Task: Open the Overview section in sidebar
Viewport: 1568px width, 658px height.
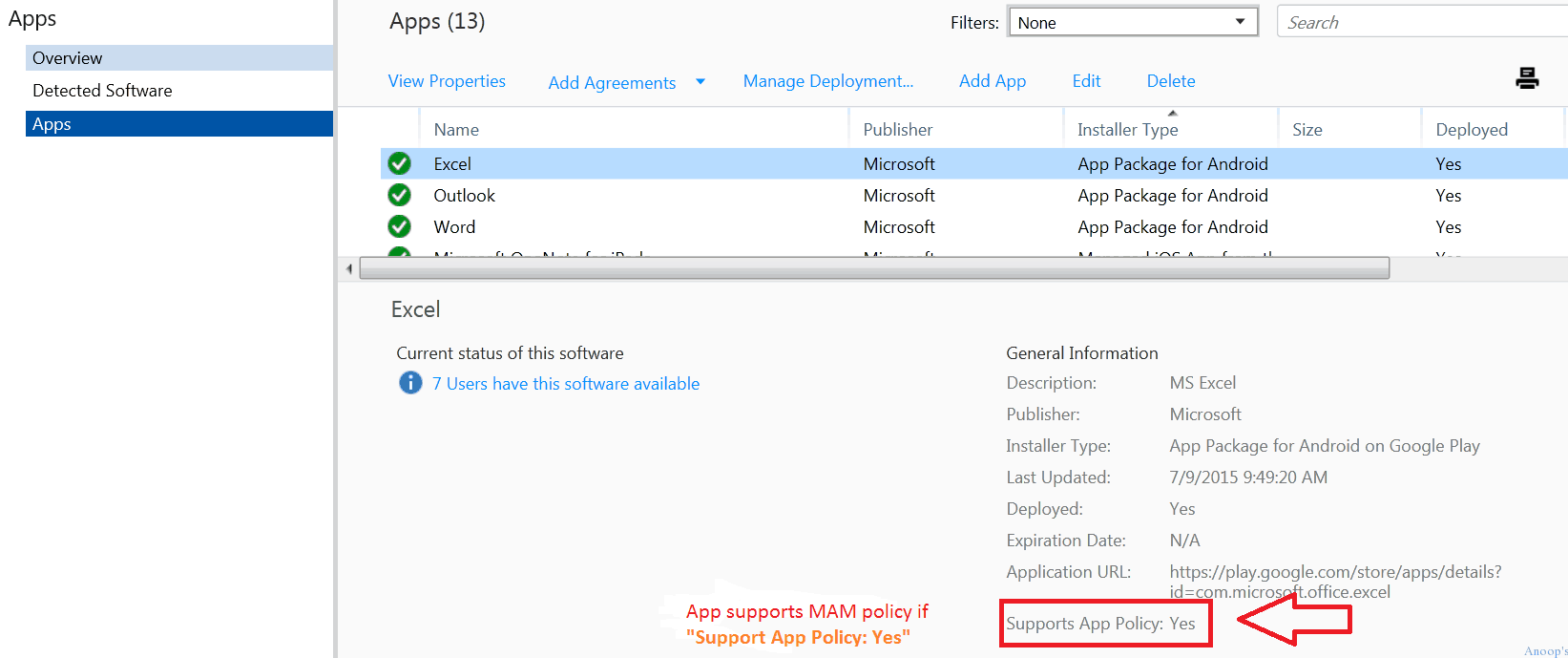Action: coord(179,57)
